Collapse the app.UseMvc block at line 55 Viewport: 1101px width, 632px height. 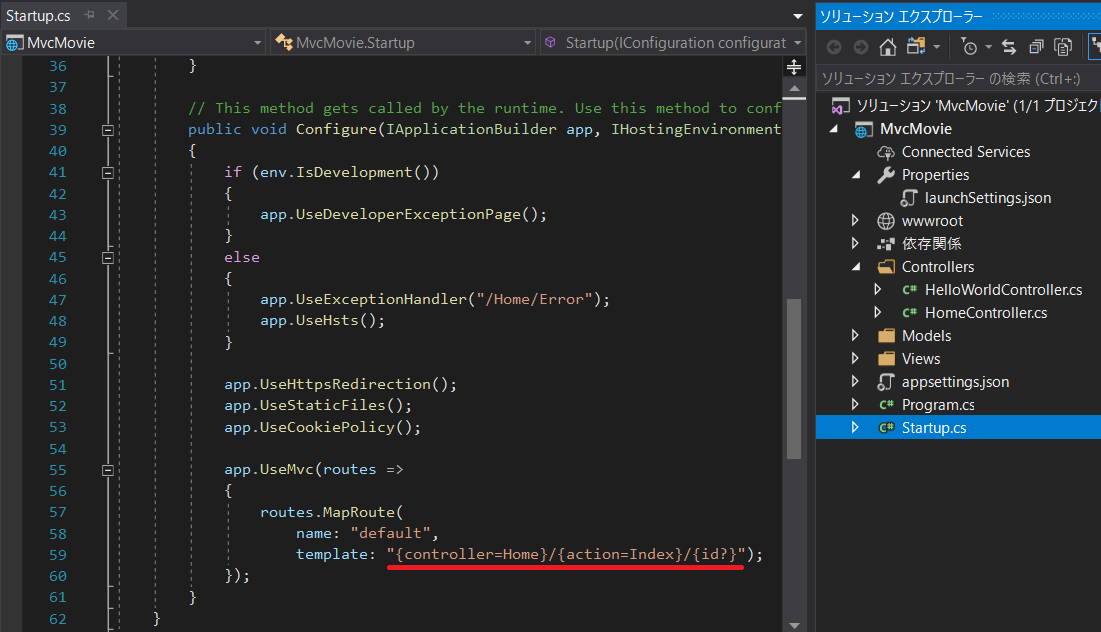pyautogui.click(x=107, y=470)
